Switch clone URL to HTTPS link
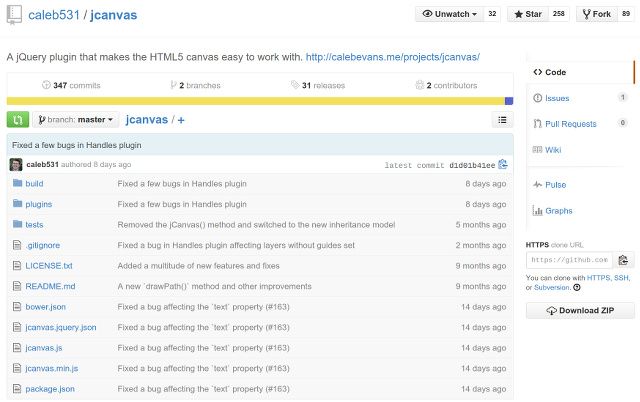640x402 pixels. point(598,278)
